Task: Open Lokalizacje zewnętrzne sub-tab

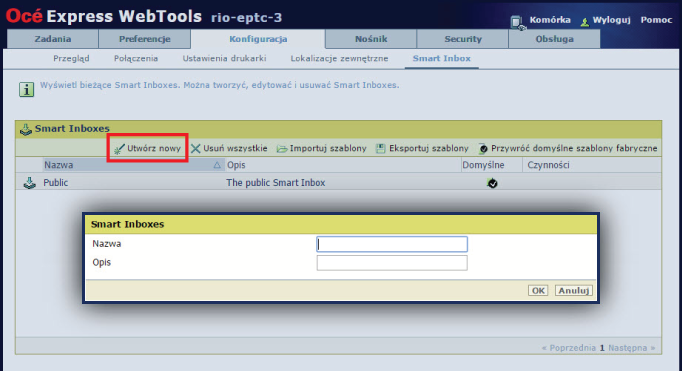Action: [339, 58]
